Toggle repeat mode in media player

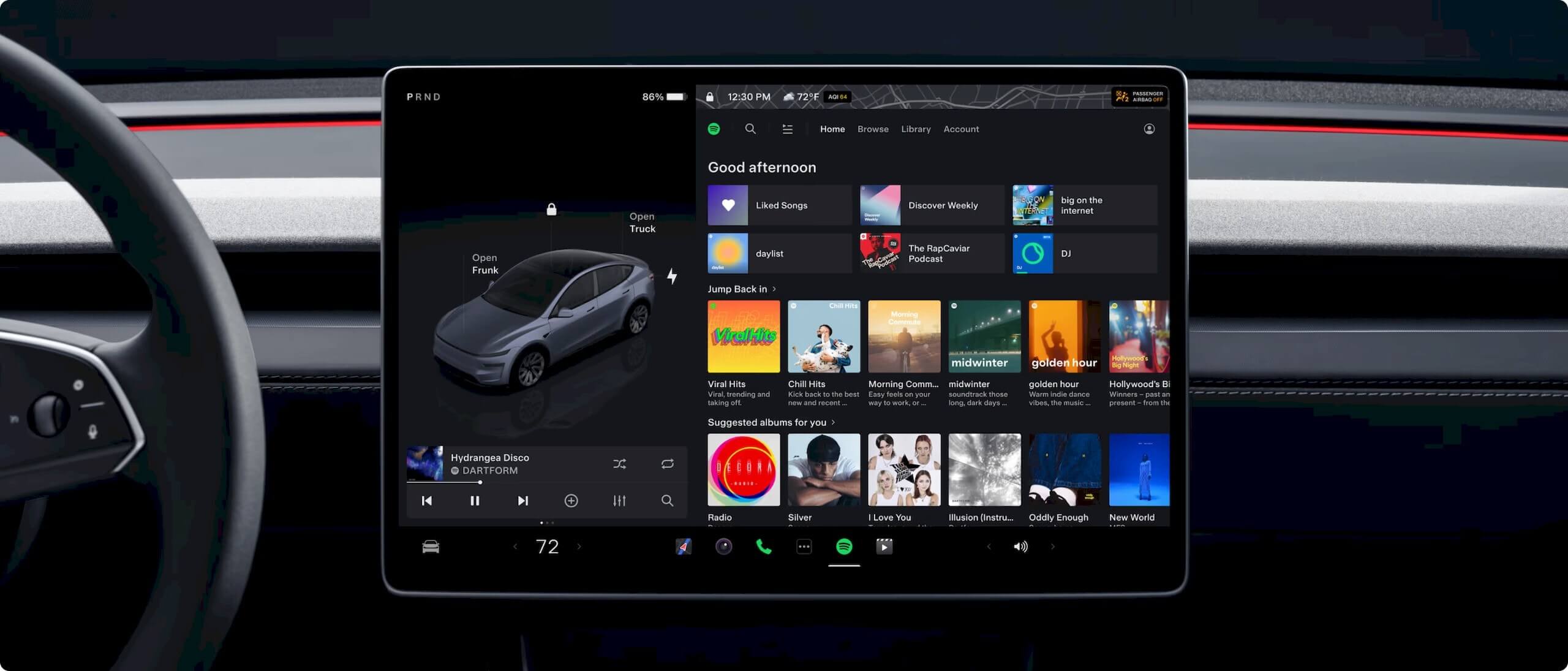coord(667,464)
